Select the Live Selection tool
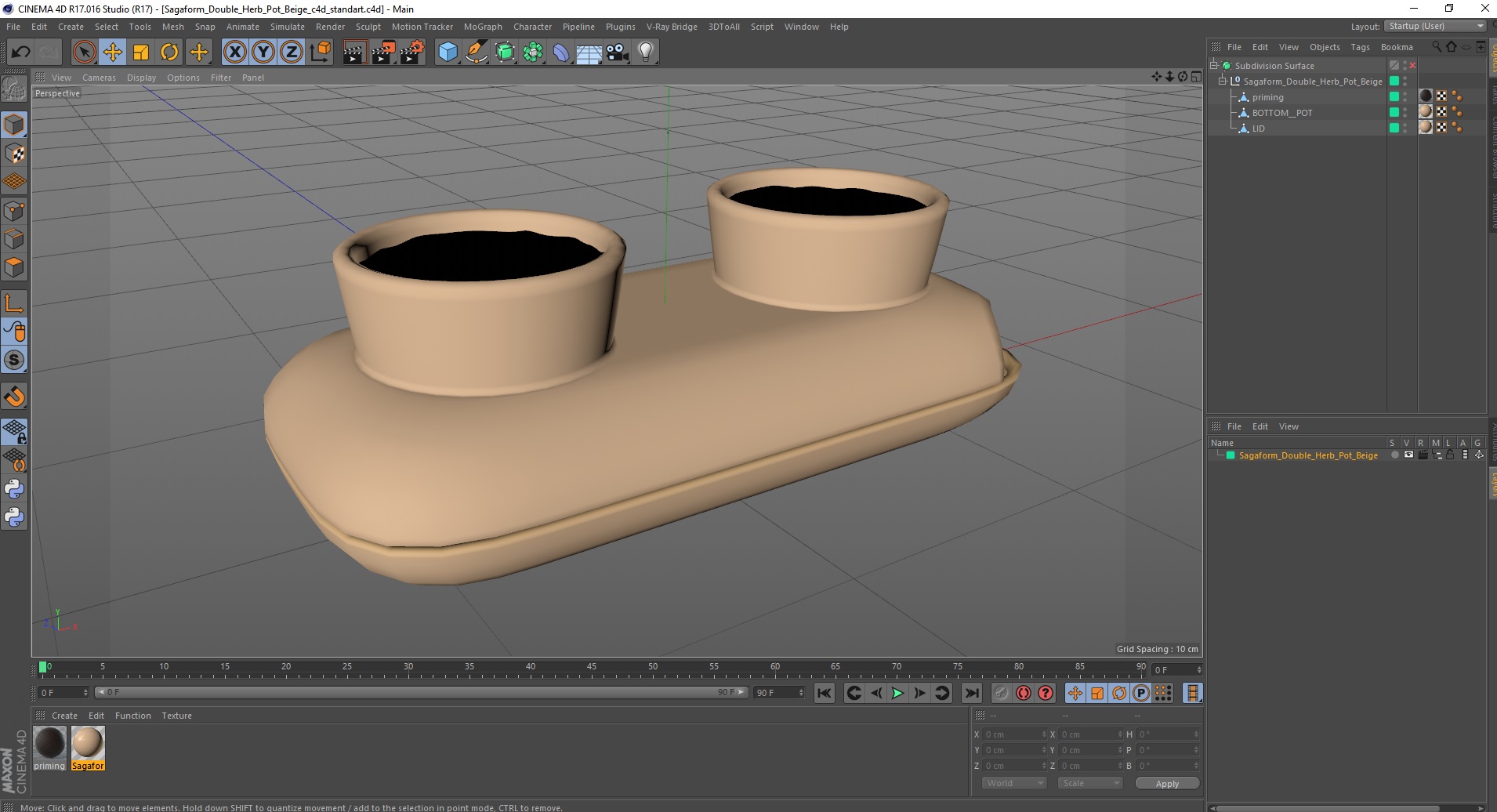The width and height of the screenshot is (1497, 812). pos(84,53)
